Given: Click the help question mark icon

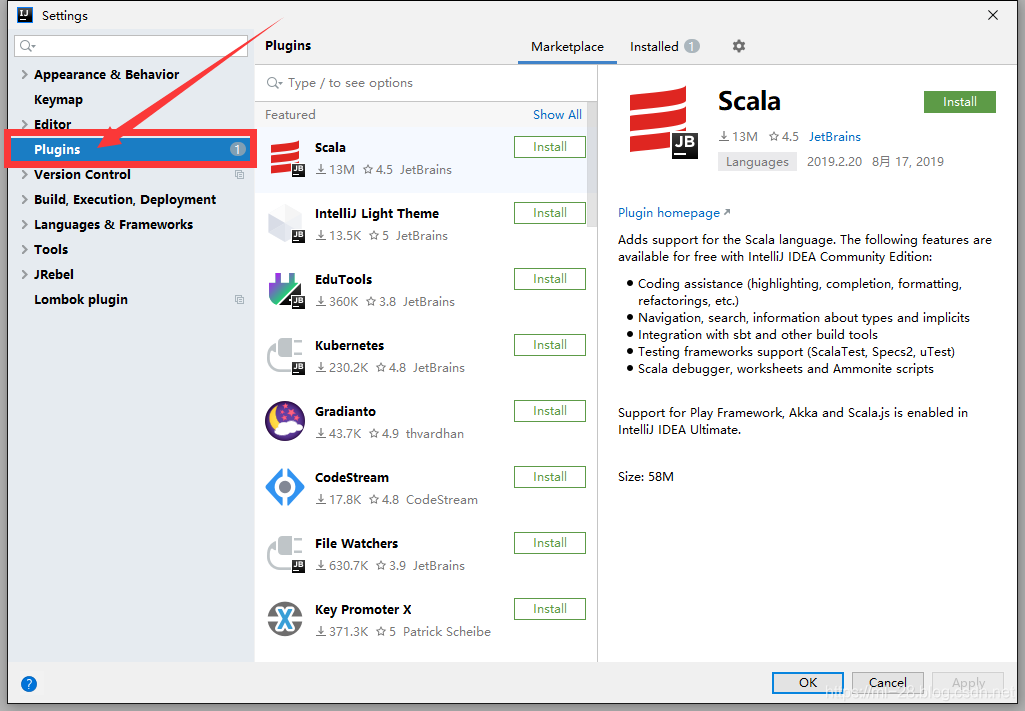Looking at the screenshot, I should tap(29, 684).
